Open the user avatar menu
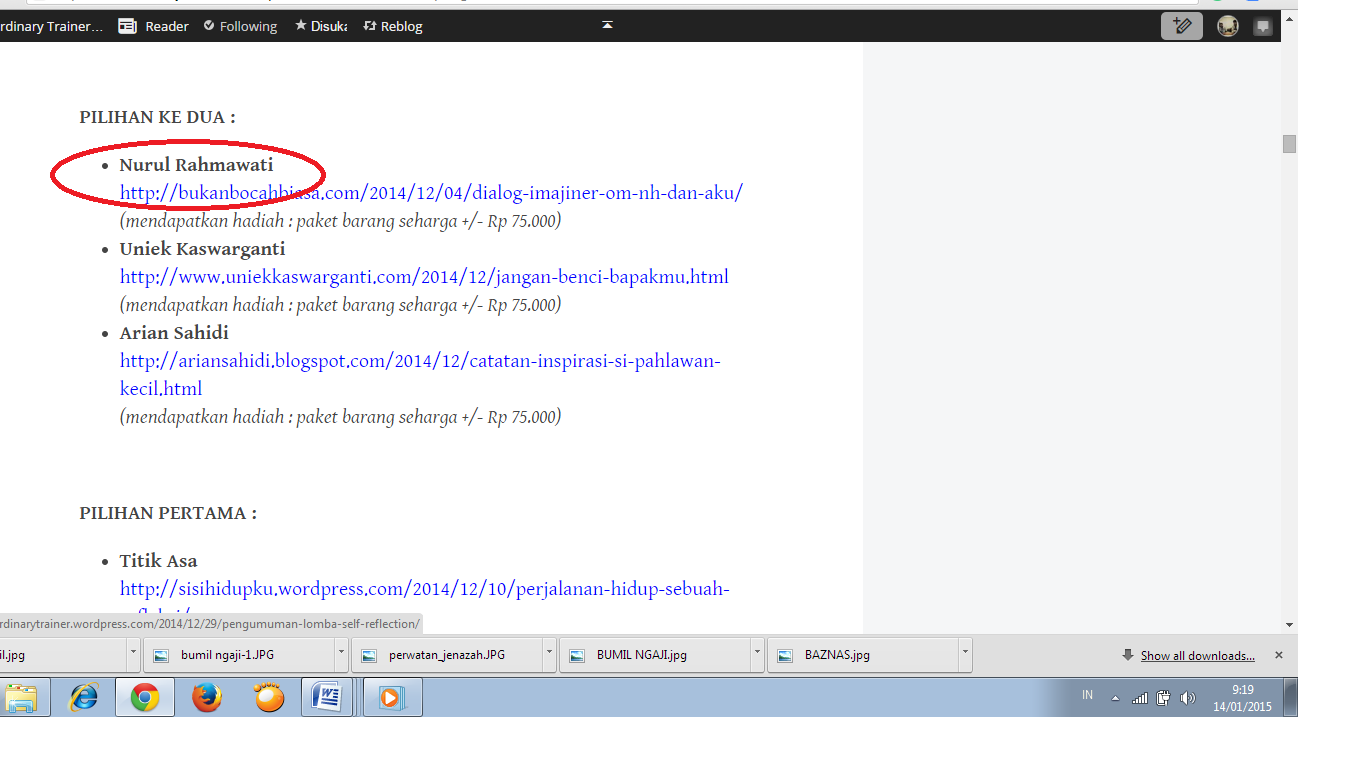The width and height of the screenshot is (1366, 768). (x=1227, y=26)
